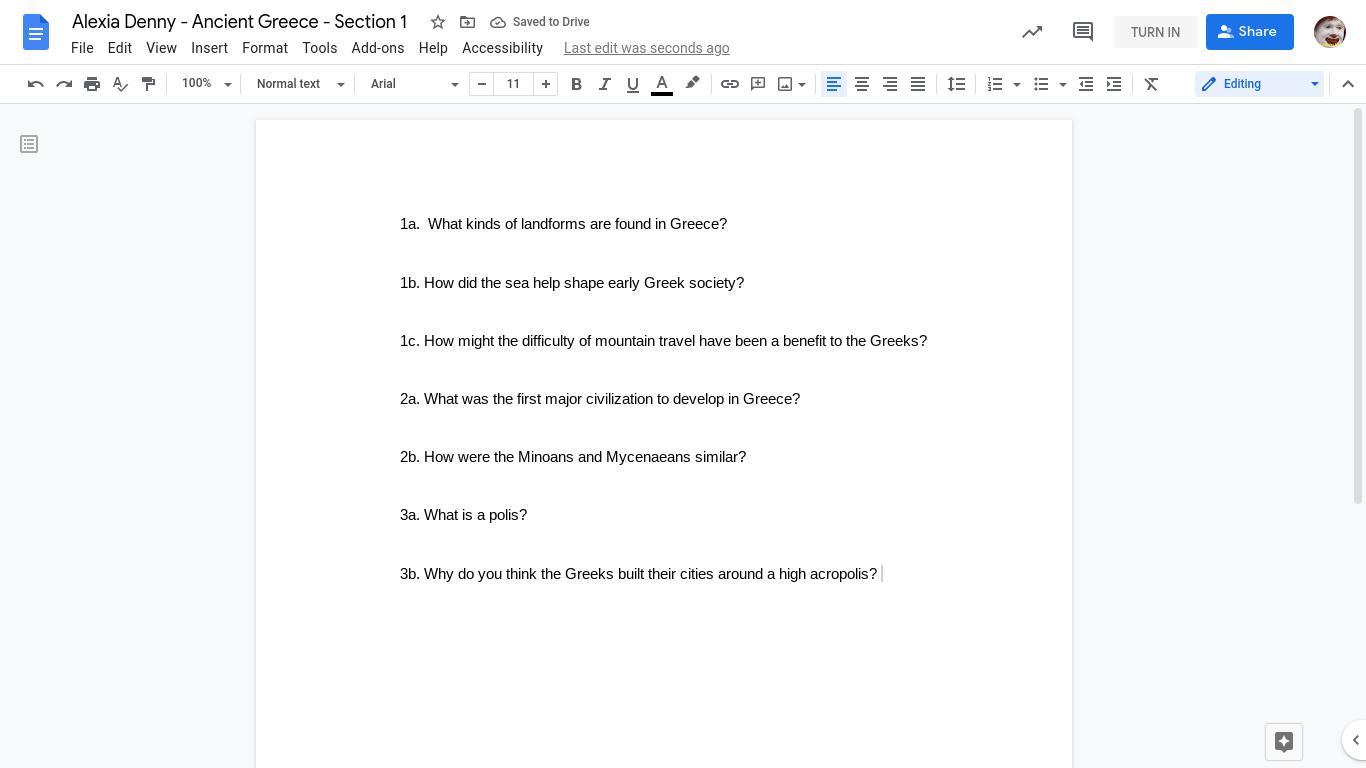Open the Editing mode dropdown
Screen dimensions: 1366x768
[1260, 84]
